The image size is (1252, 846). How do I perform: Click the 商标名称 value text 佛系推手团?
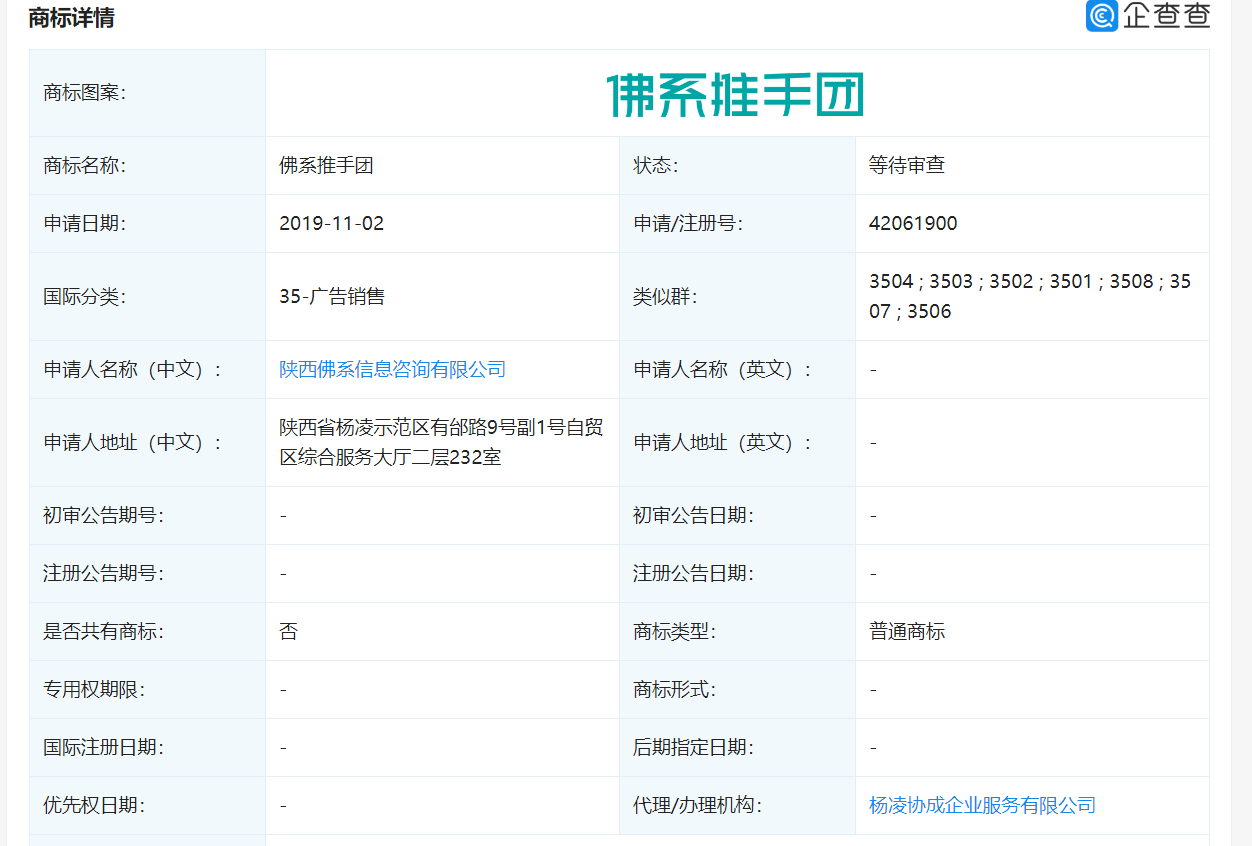pos(326,165)
